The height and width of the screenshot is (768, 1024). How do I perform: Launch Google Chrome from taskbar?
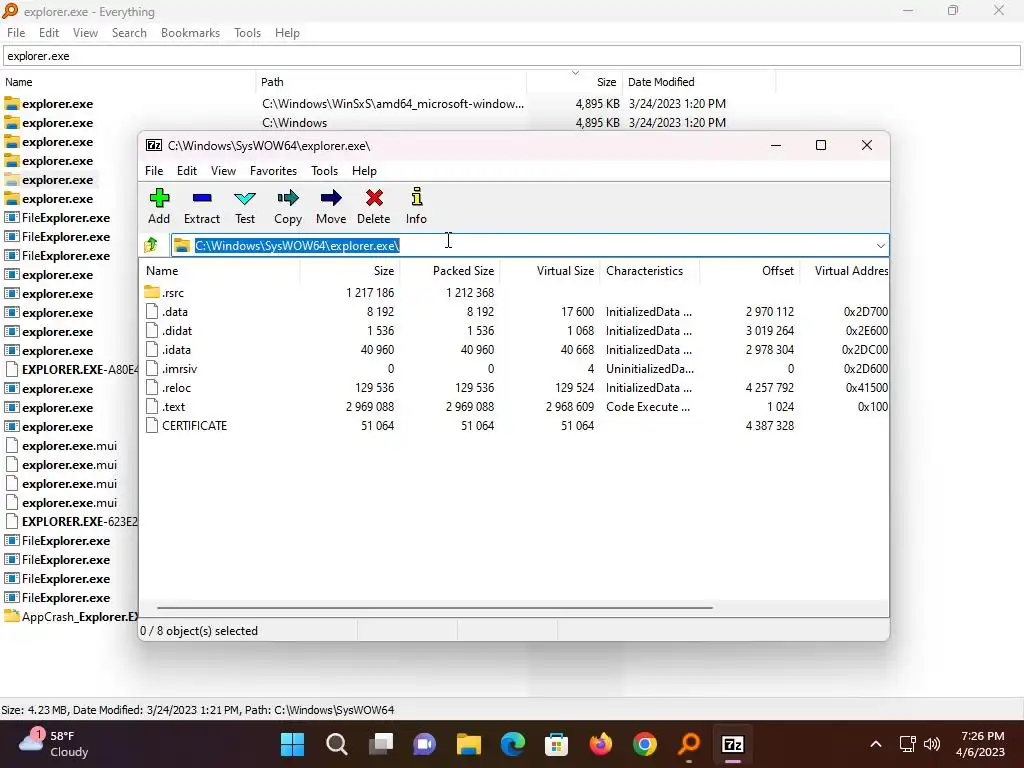tap(645, 744)
